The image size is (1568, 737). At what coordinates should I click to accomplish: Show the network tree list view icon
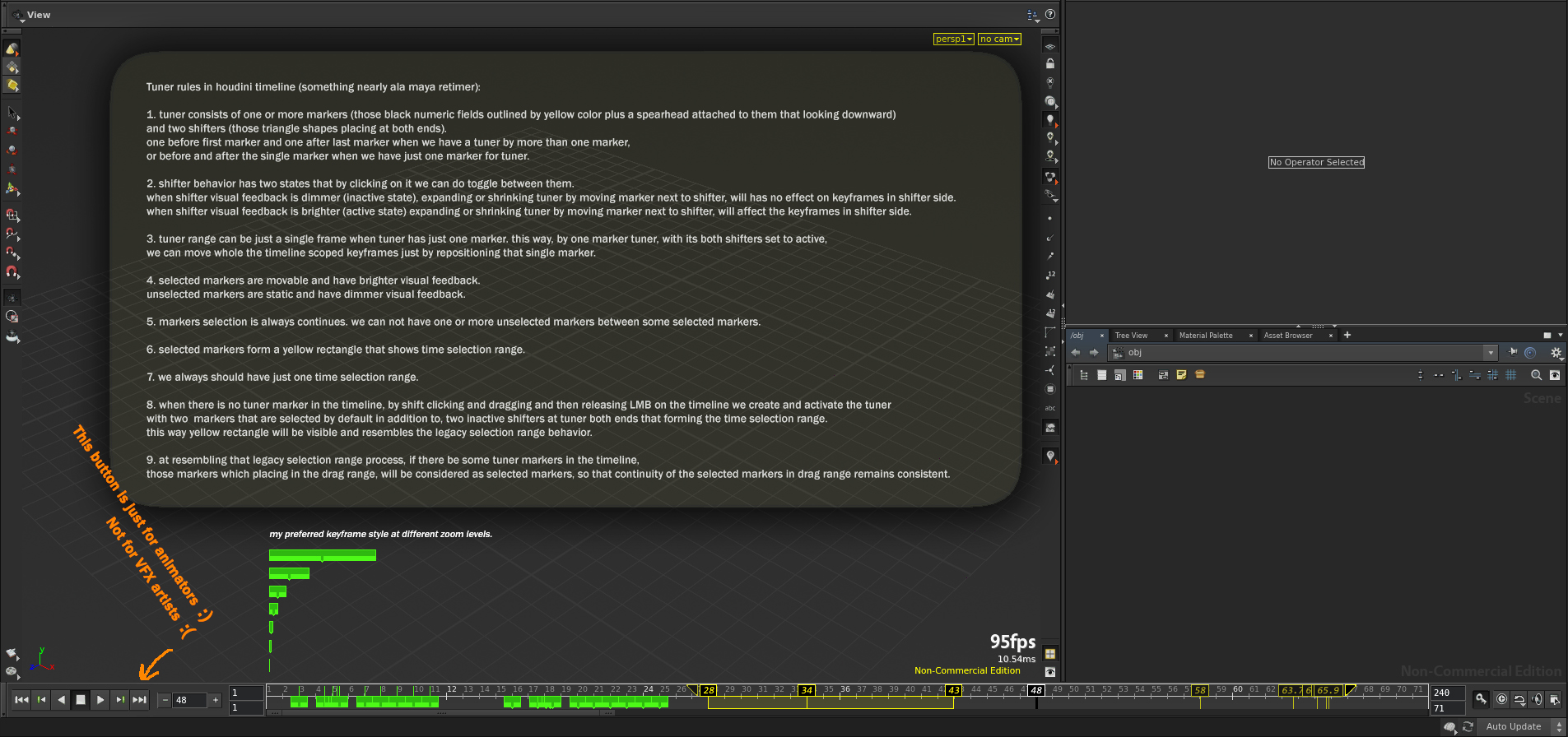coord(1084,375)
